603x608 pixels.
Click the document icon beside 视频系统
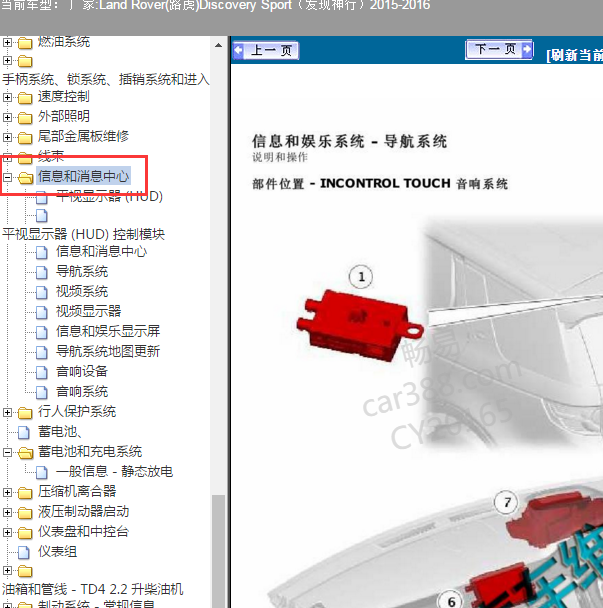tap(42, 292)
